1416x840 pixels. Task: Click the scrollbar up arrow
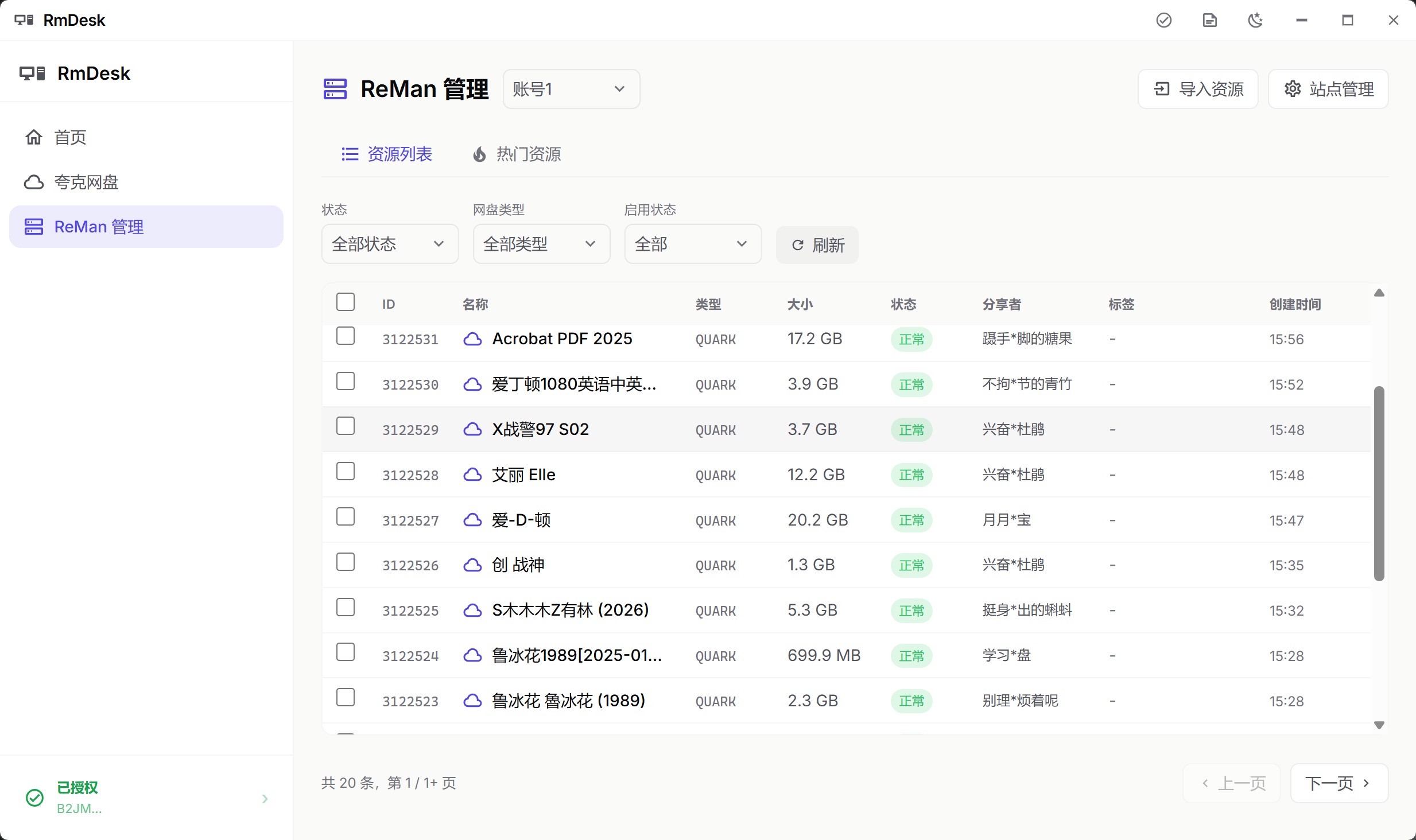point(1379,293)
